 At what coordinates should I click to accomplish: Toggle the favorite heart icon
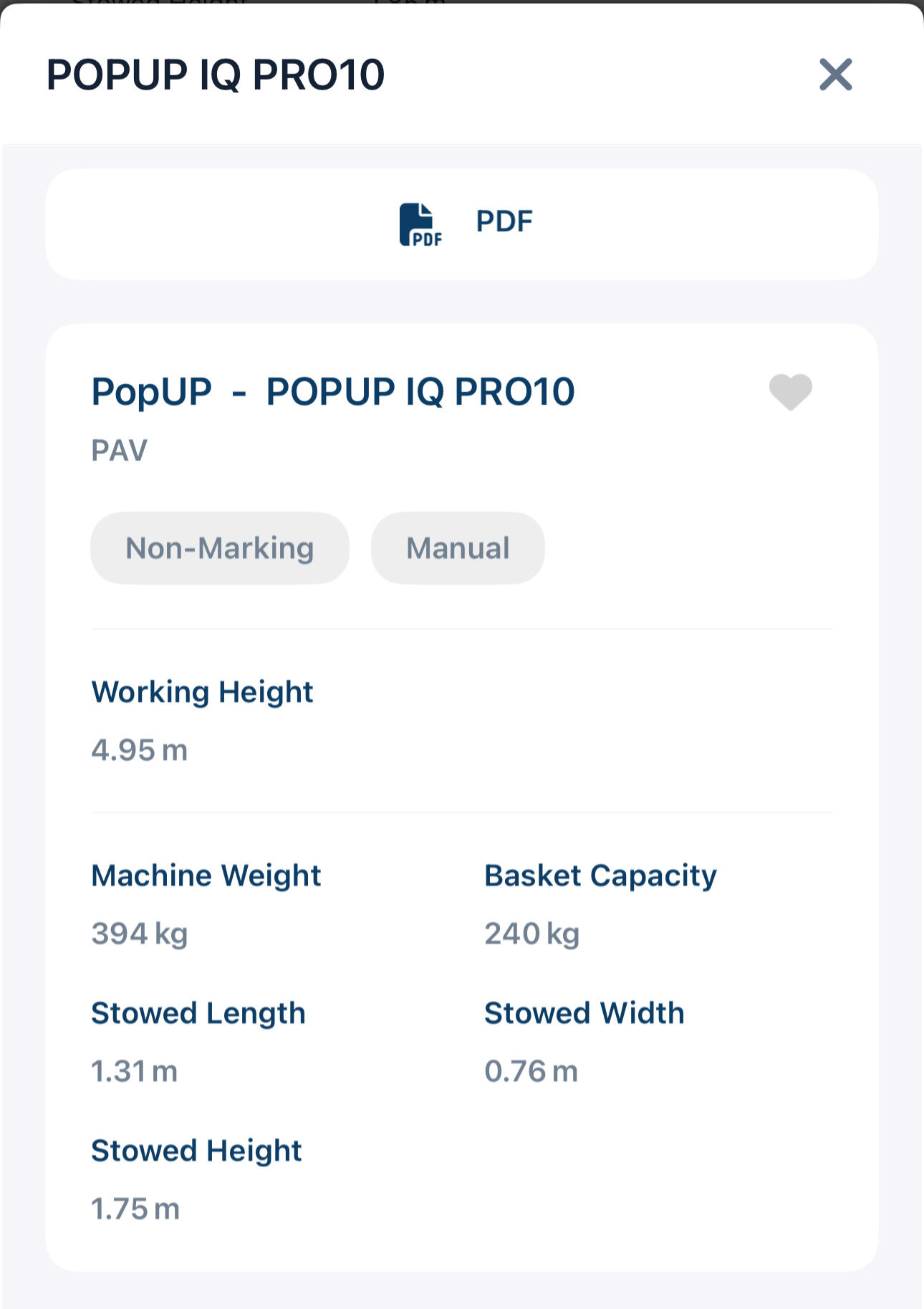coord(790,392)
